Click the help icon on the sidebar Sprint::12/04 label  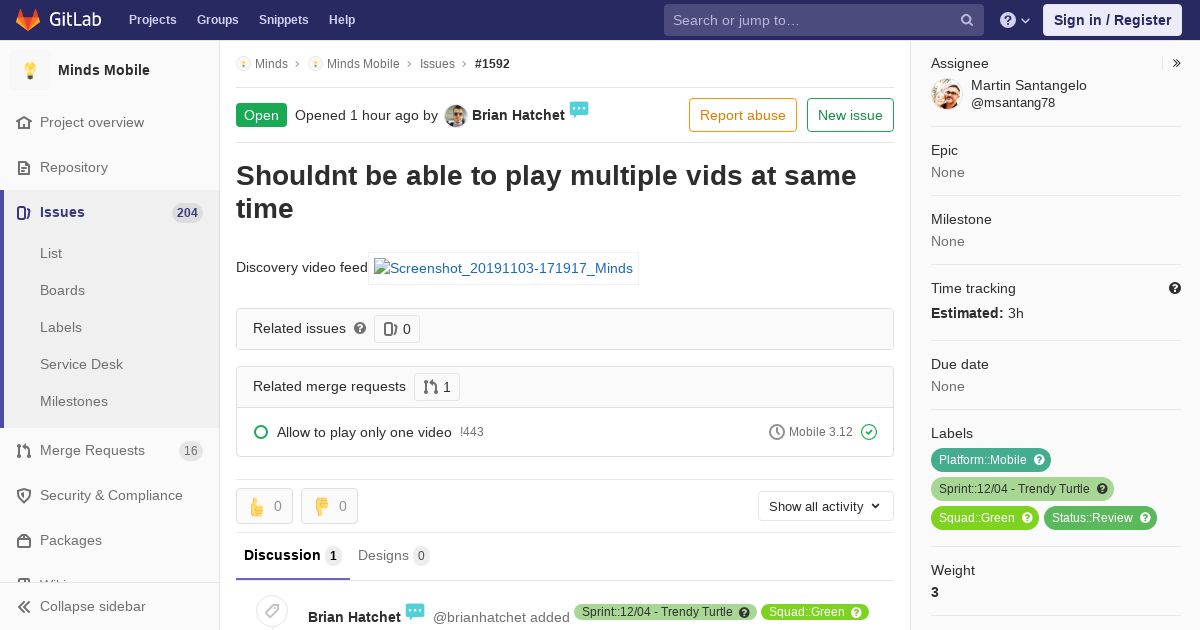[x=1102, y=489]
